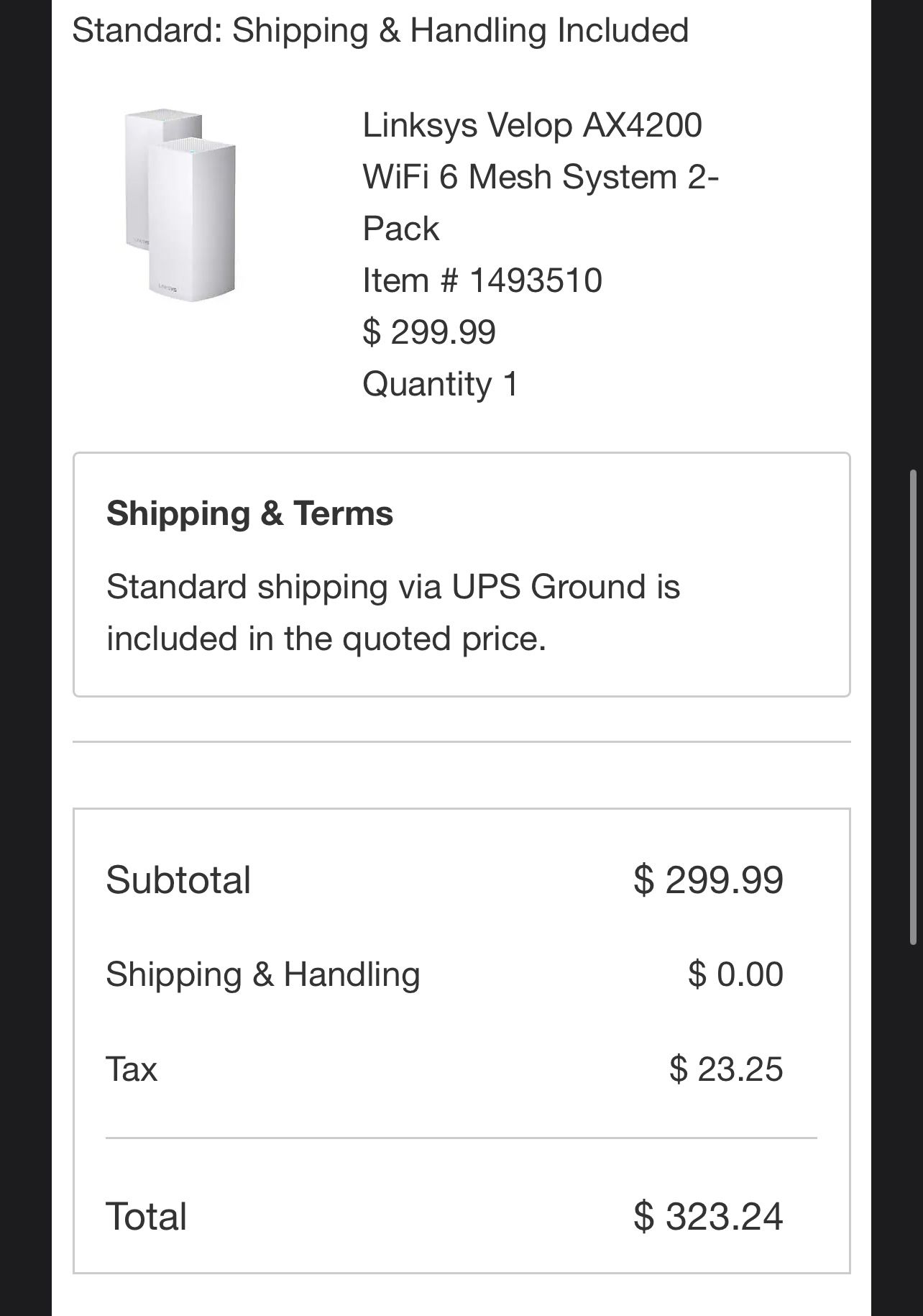Image resolution: width=923 pixels, height=1316 pixels.
Task: Select the $ 23.25 tax amount
Action: click(725, 1069)
